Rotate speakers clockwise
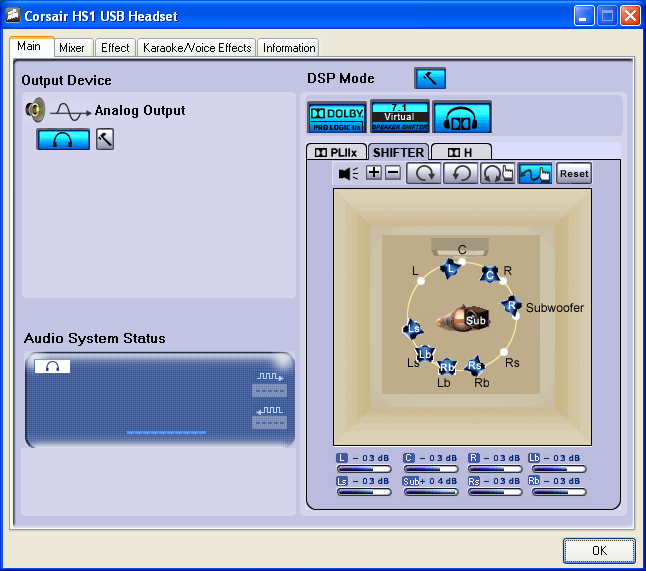 tap(423, 173)
